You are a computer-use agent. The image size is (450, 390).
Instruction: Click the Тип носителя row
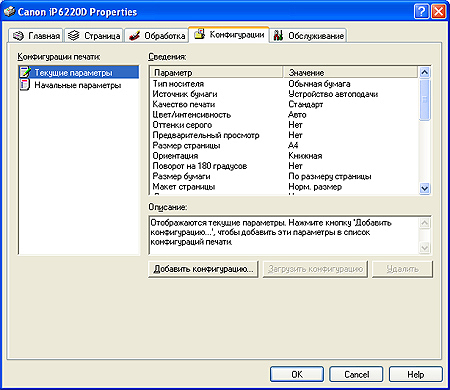tap(284, 84)
